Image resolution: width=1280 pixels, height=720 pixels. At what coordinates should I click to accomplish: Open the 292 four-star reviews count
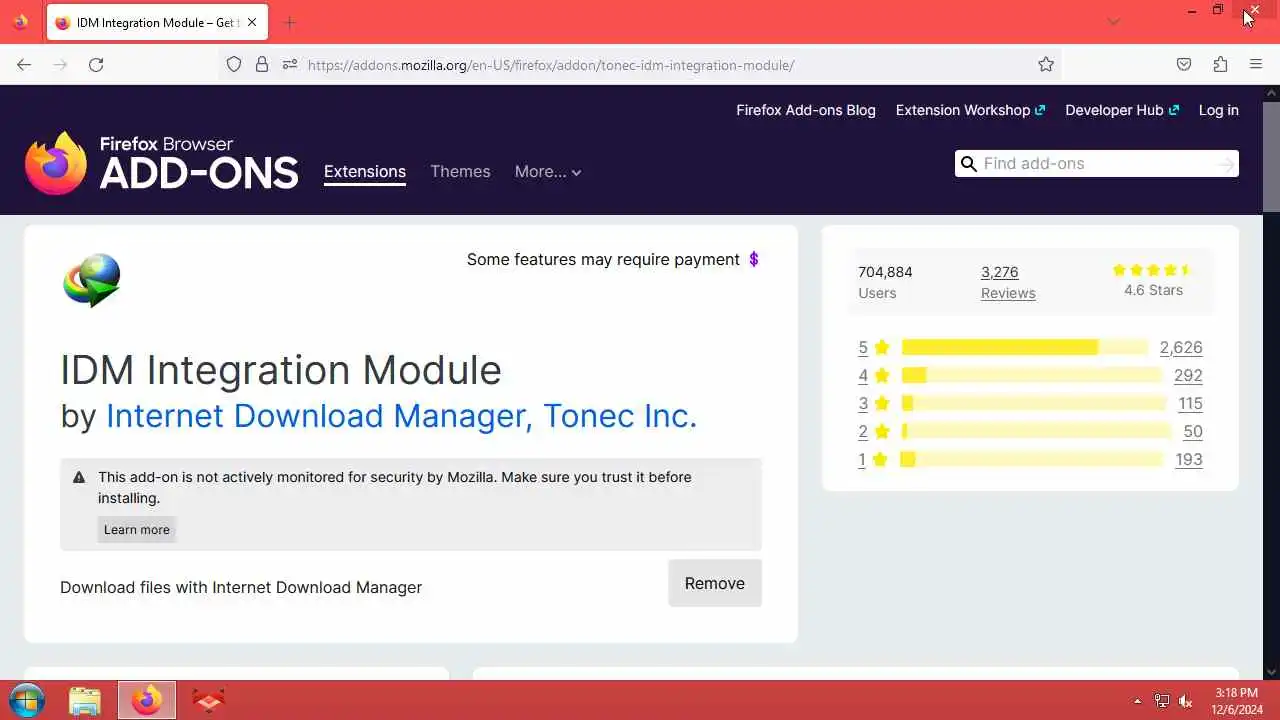coord(1188,375)
